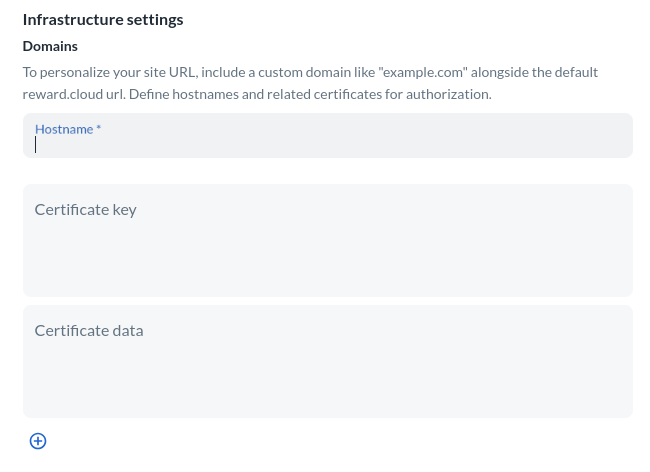Click the required asterisk beside Hostname
This screenshot has width=650, height=472.
(99, 129)
